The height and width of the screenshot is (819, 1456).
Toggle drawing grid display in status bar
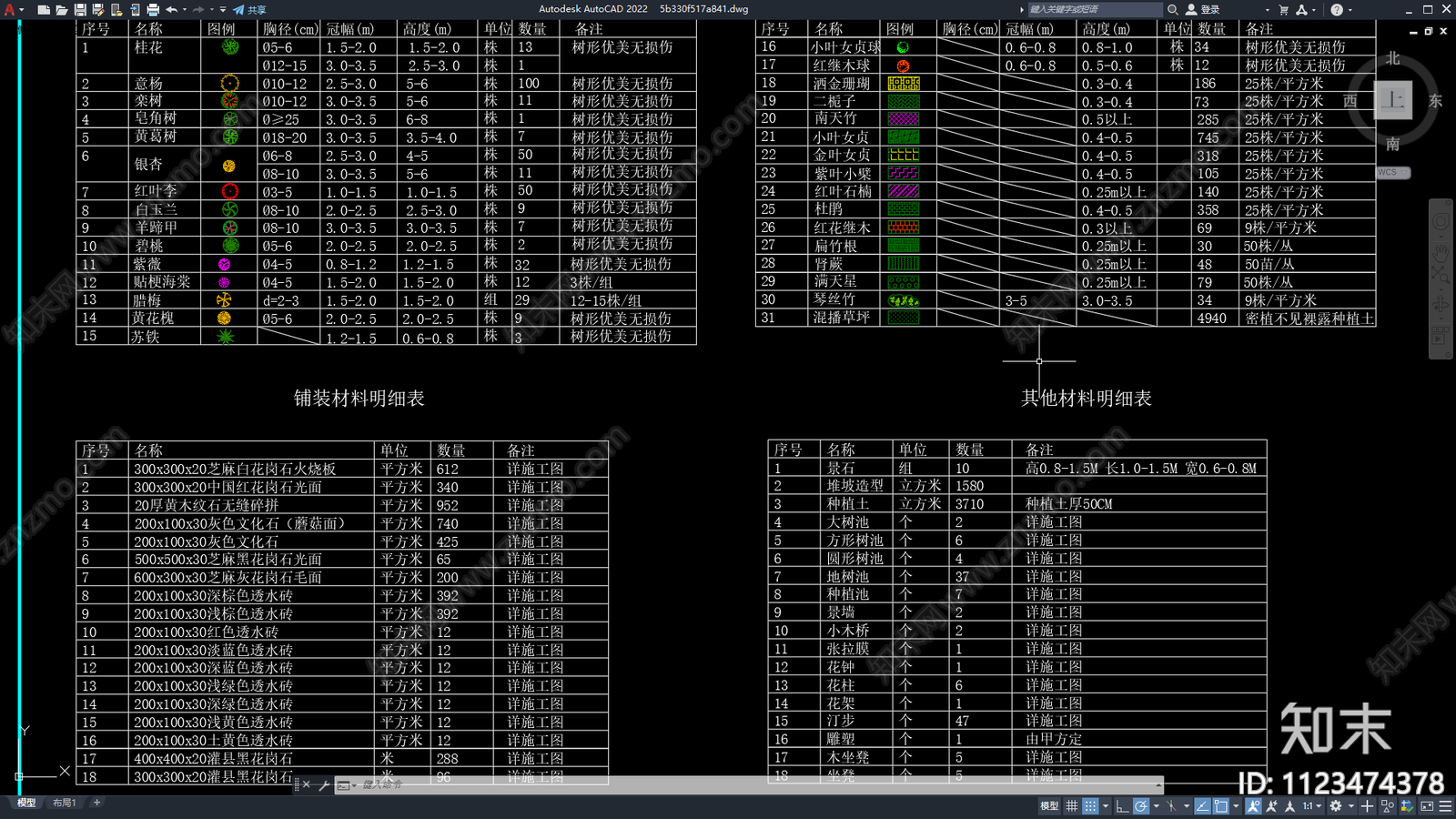1071,805
